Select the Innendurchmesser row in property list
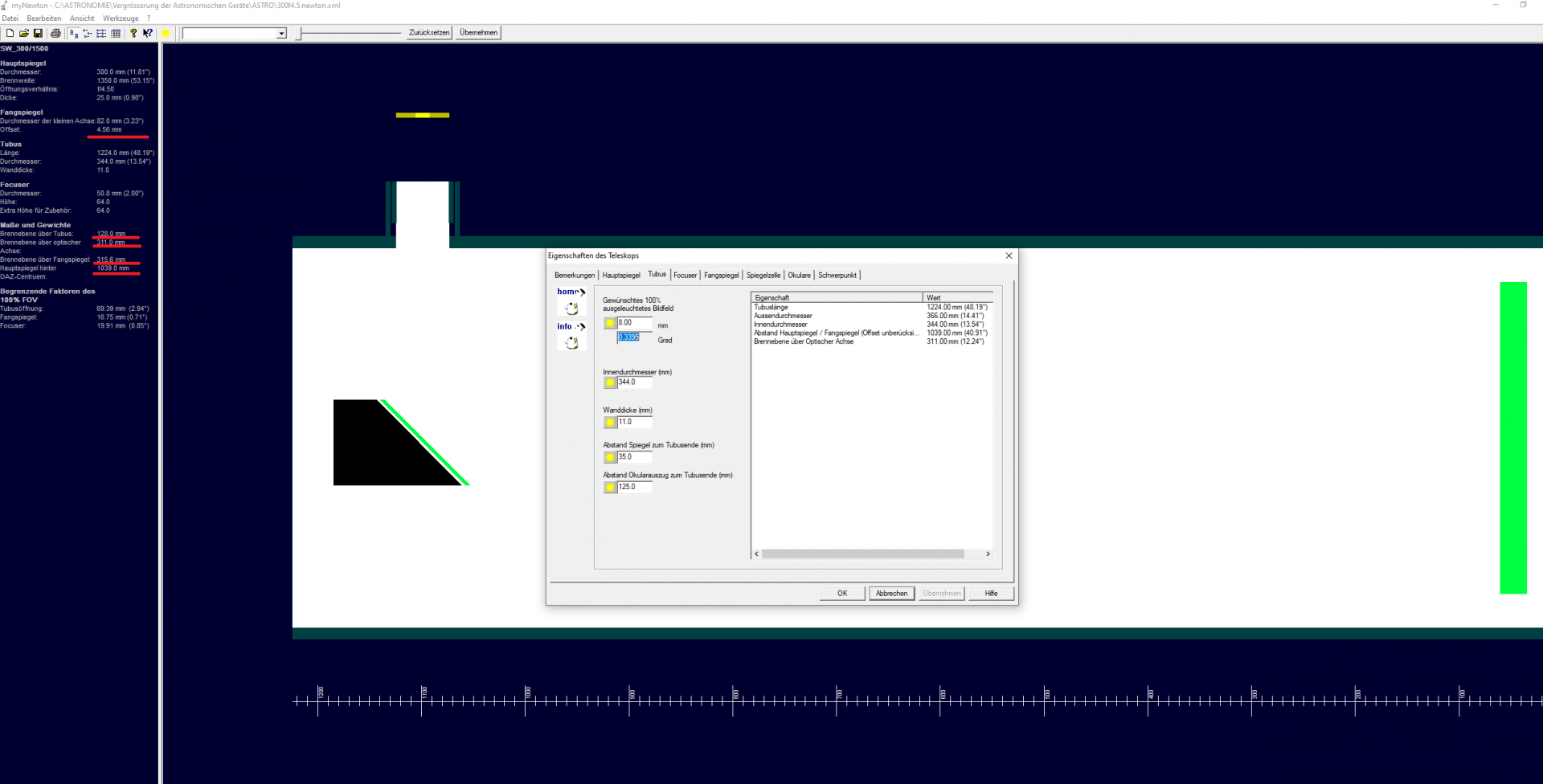This screenshot has height=784, width=1543. tap(872, 325)
